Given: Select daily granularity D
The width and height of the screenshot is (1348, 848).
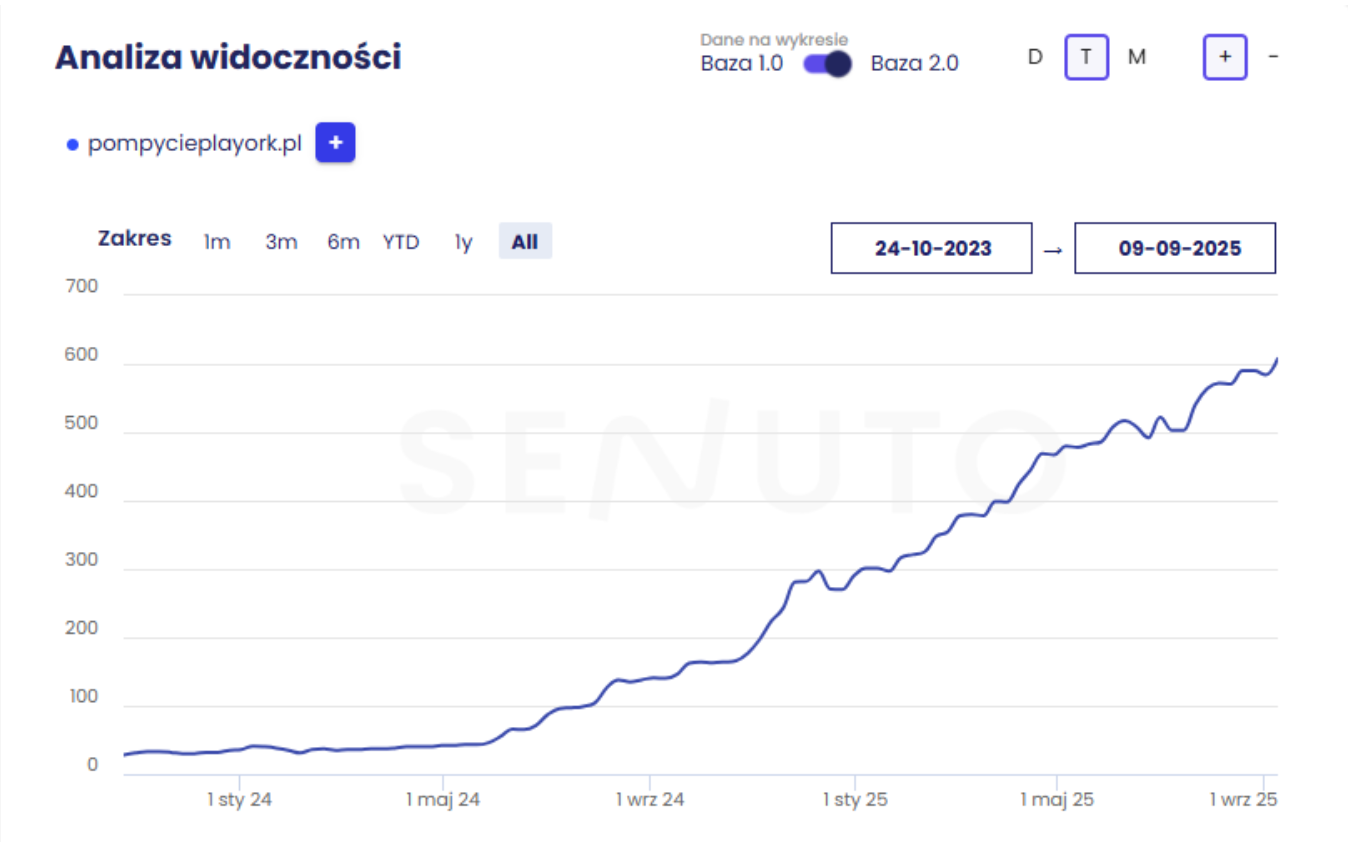Looking at the screenshot, I should pos(1035,57).
